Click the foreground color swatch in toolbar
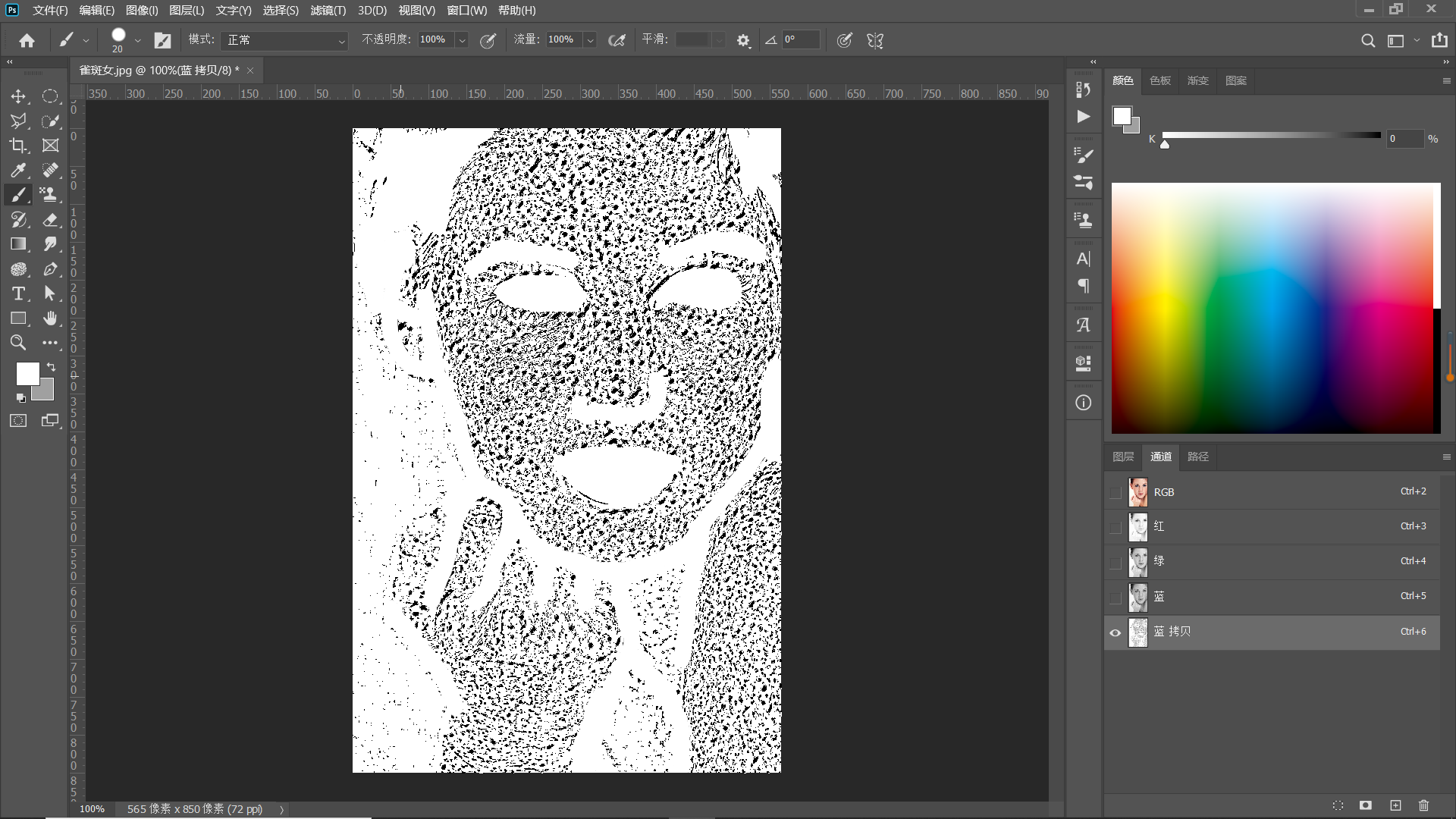This screenshot has width=1456, height=819. tap(27, 373)
